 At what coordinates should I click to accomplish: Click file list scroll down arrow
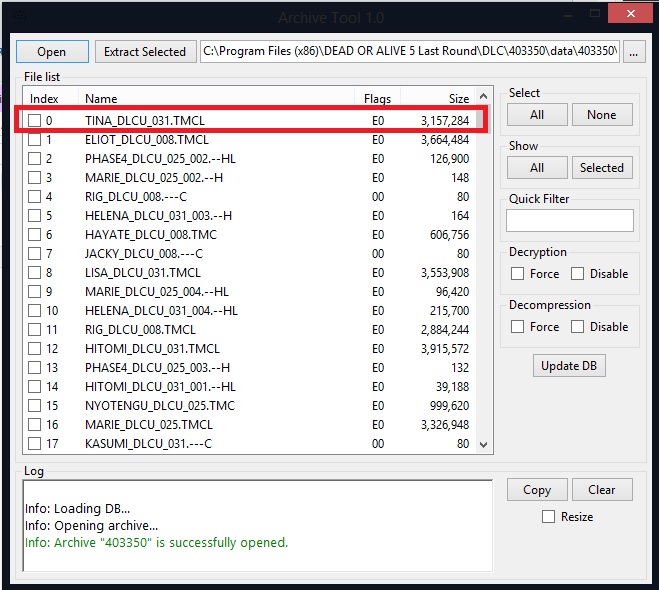tap(483, 445)
